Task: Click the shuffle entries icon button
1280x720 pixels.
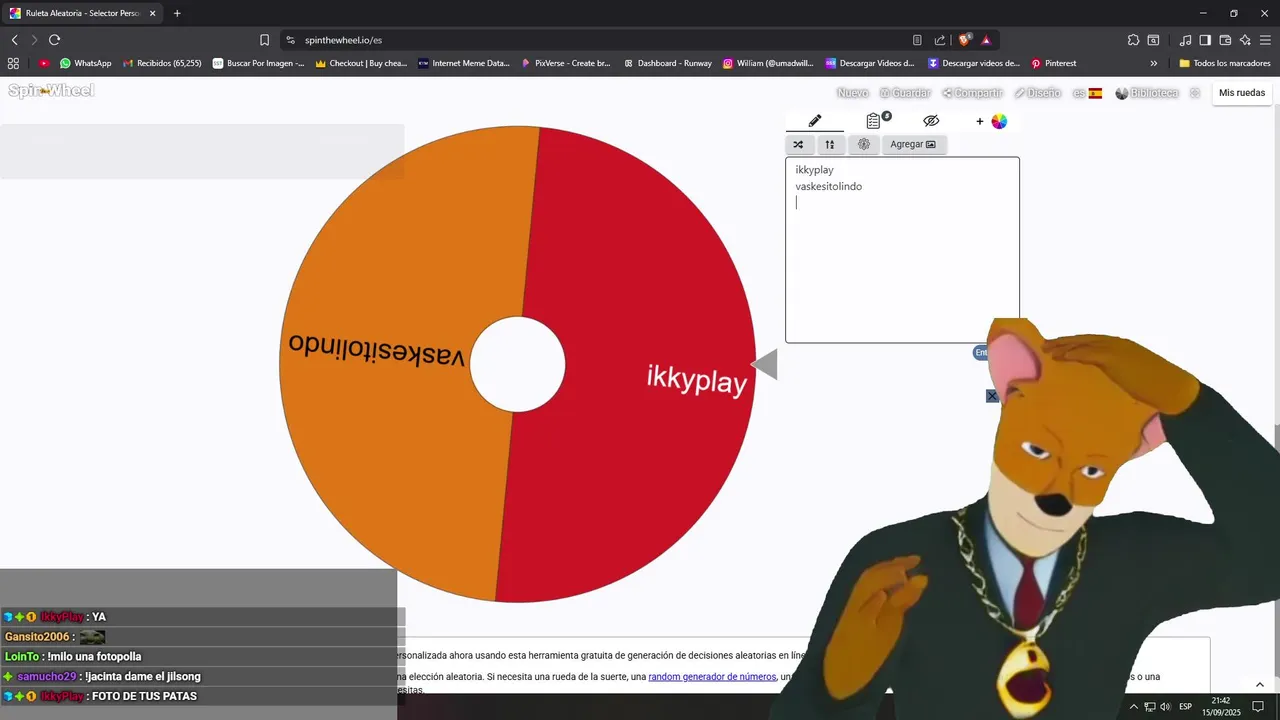Action: coord(798,144)
